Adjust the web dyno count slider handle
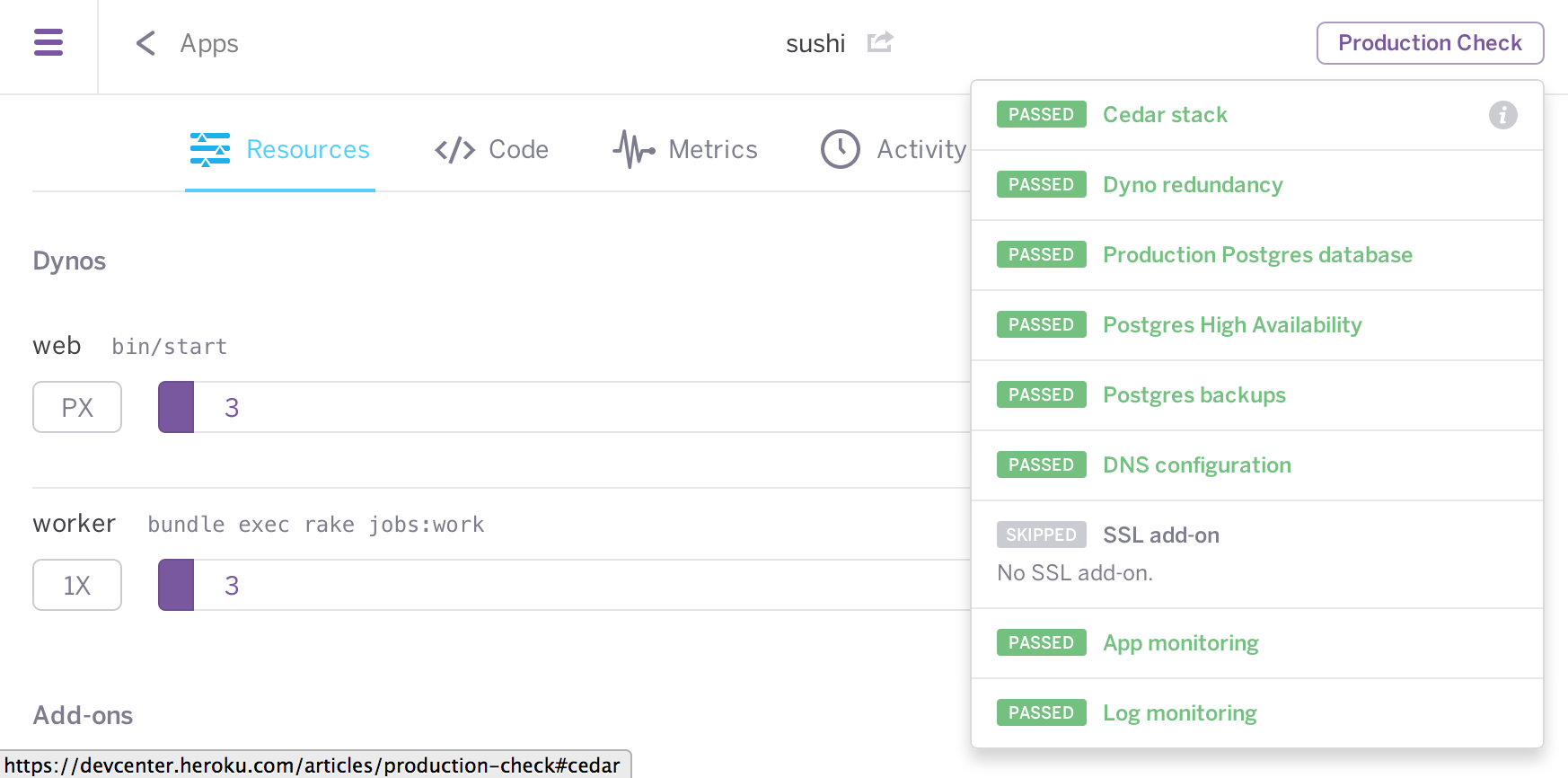This screenshot has width=1568, height=778. [x=176, y=407]
